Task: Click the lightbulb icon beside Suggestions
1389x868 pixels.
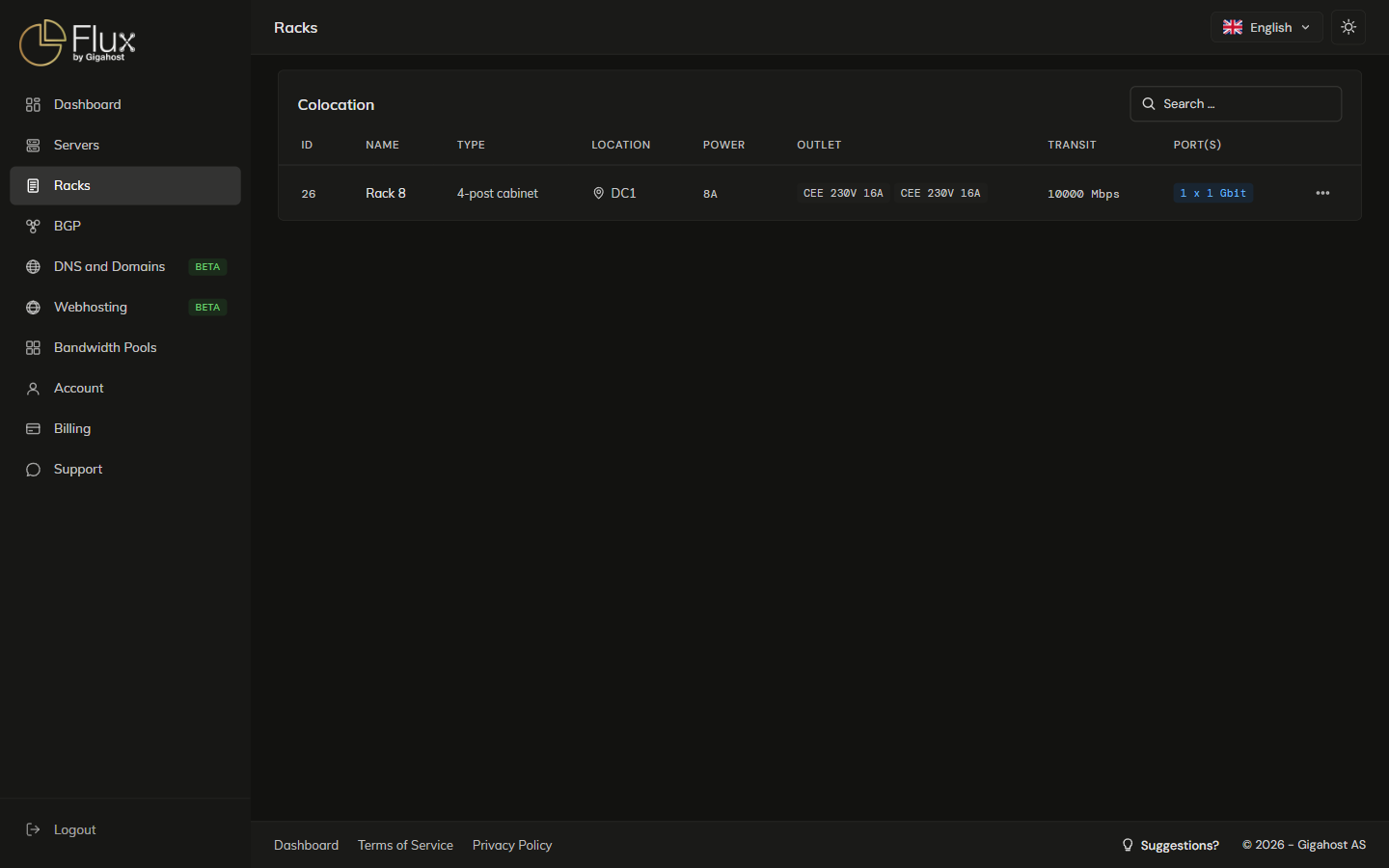Action: click(1128, 845)
